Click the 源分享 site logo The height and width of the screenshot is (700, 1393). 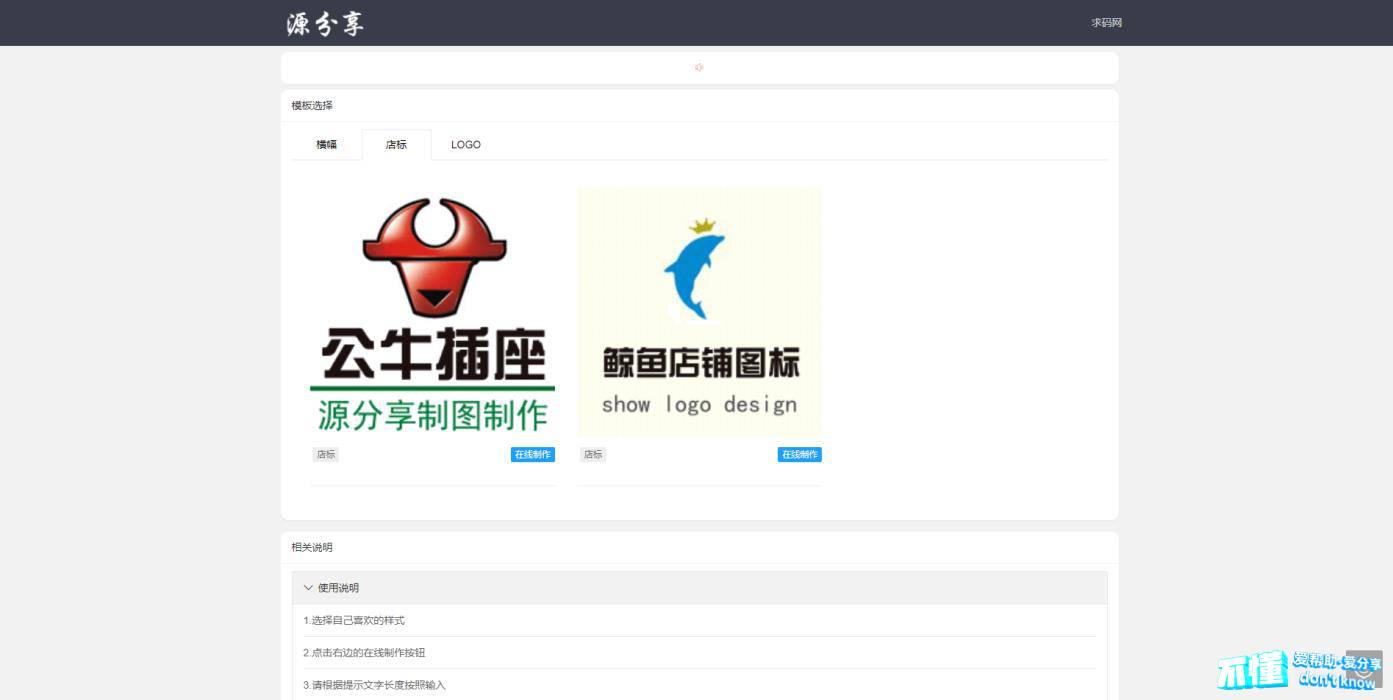tap(325, 24)
